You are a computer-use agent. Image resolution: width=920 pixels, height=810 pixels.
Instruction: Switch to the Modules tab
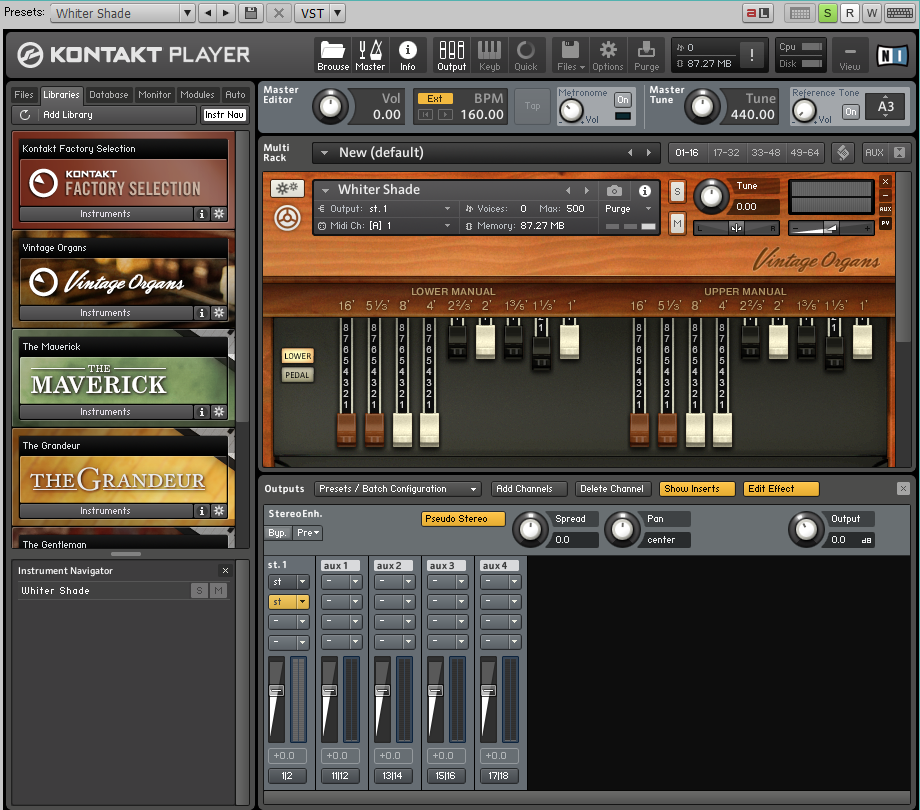click(x=197, y=95)
